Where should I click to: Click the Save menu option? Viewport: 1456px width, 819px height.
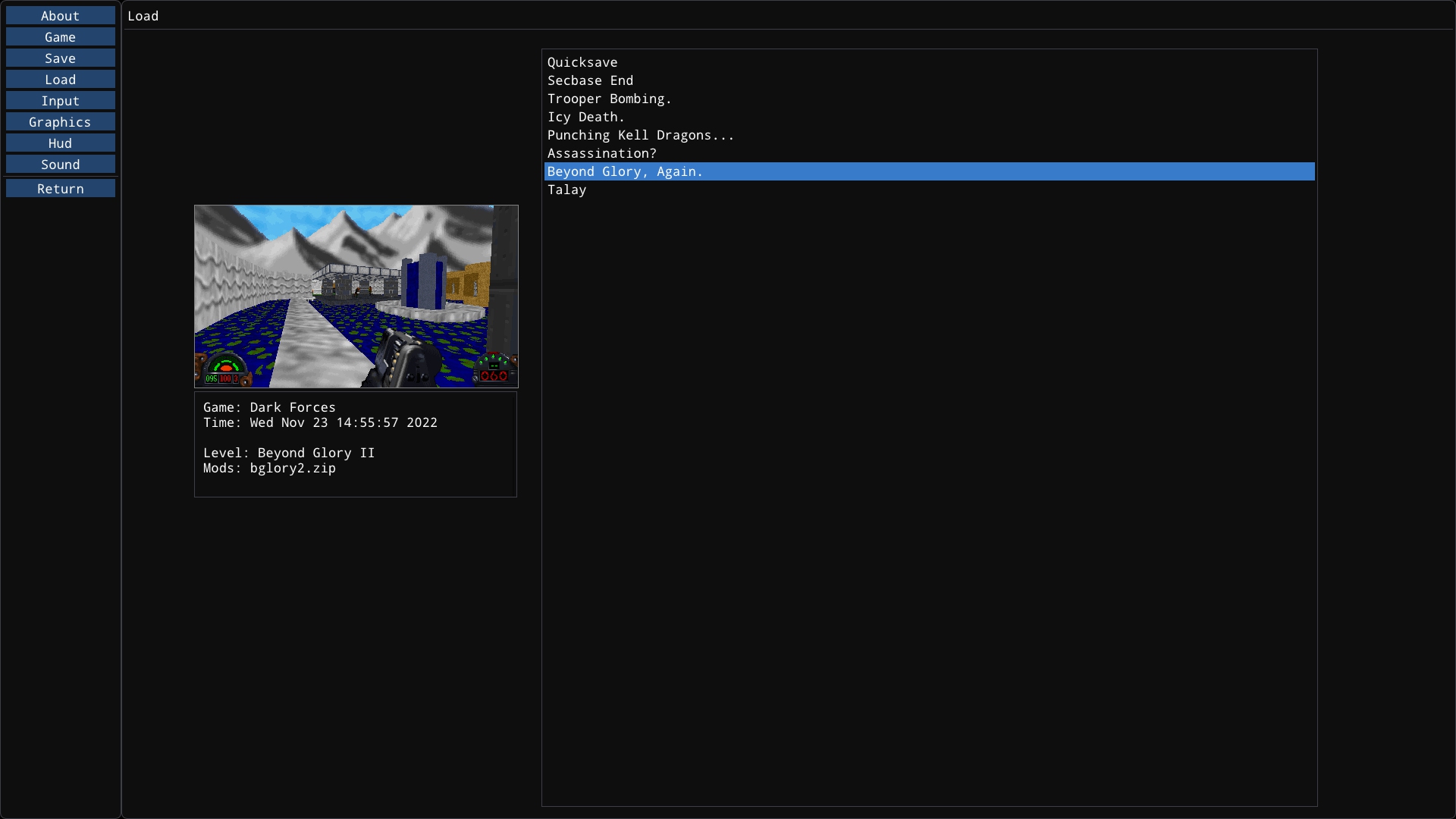[x=60, y=58]
